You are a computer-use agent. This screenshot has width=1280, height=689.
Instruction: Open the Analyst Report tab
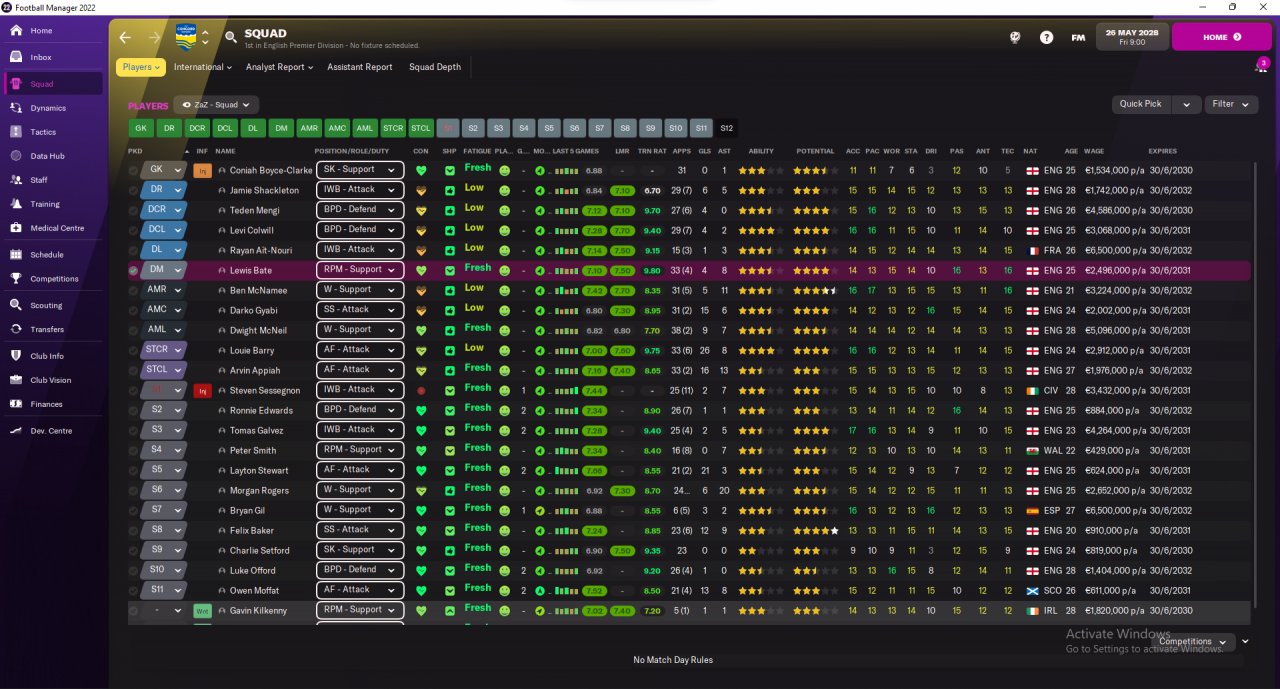(279, 67)
